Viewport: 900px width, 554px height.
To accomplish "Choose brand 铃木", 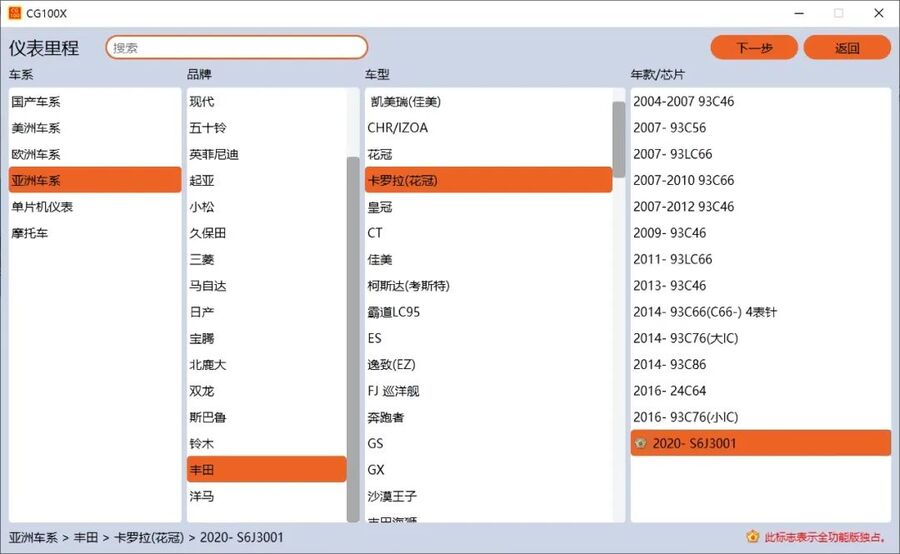I will (266, 443).
